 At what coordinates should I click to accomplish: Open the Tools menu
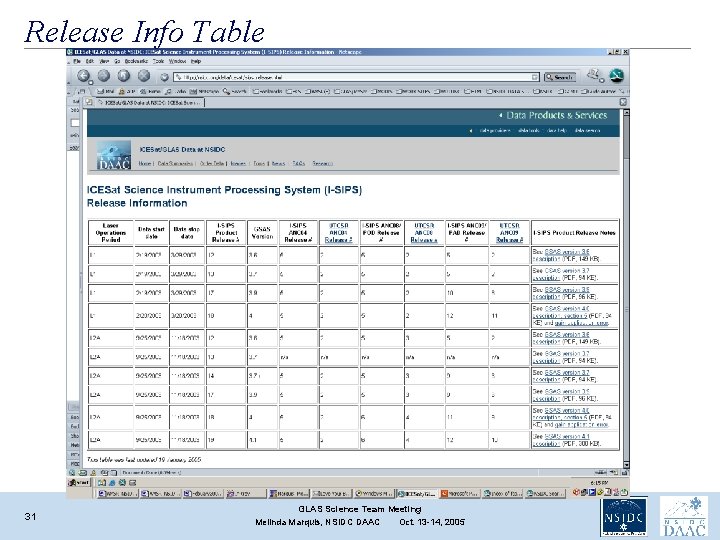point(158,61)
